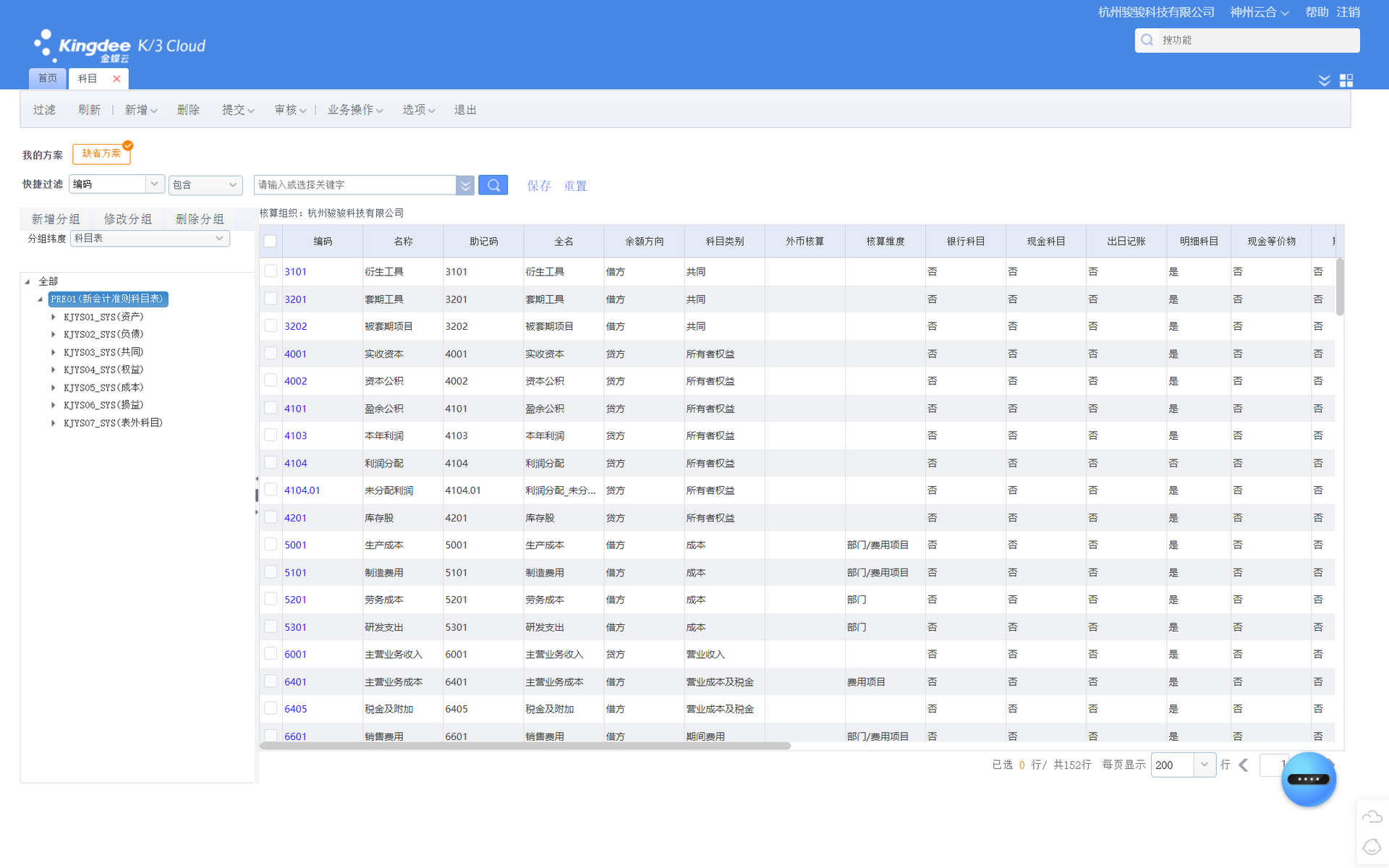Open the chatbot assistant bubble
This screenshot has height=868, width=1389.
(x=1308, y=779)
